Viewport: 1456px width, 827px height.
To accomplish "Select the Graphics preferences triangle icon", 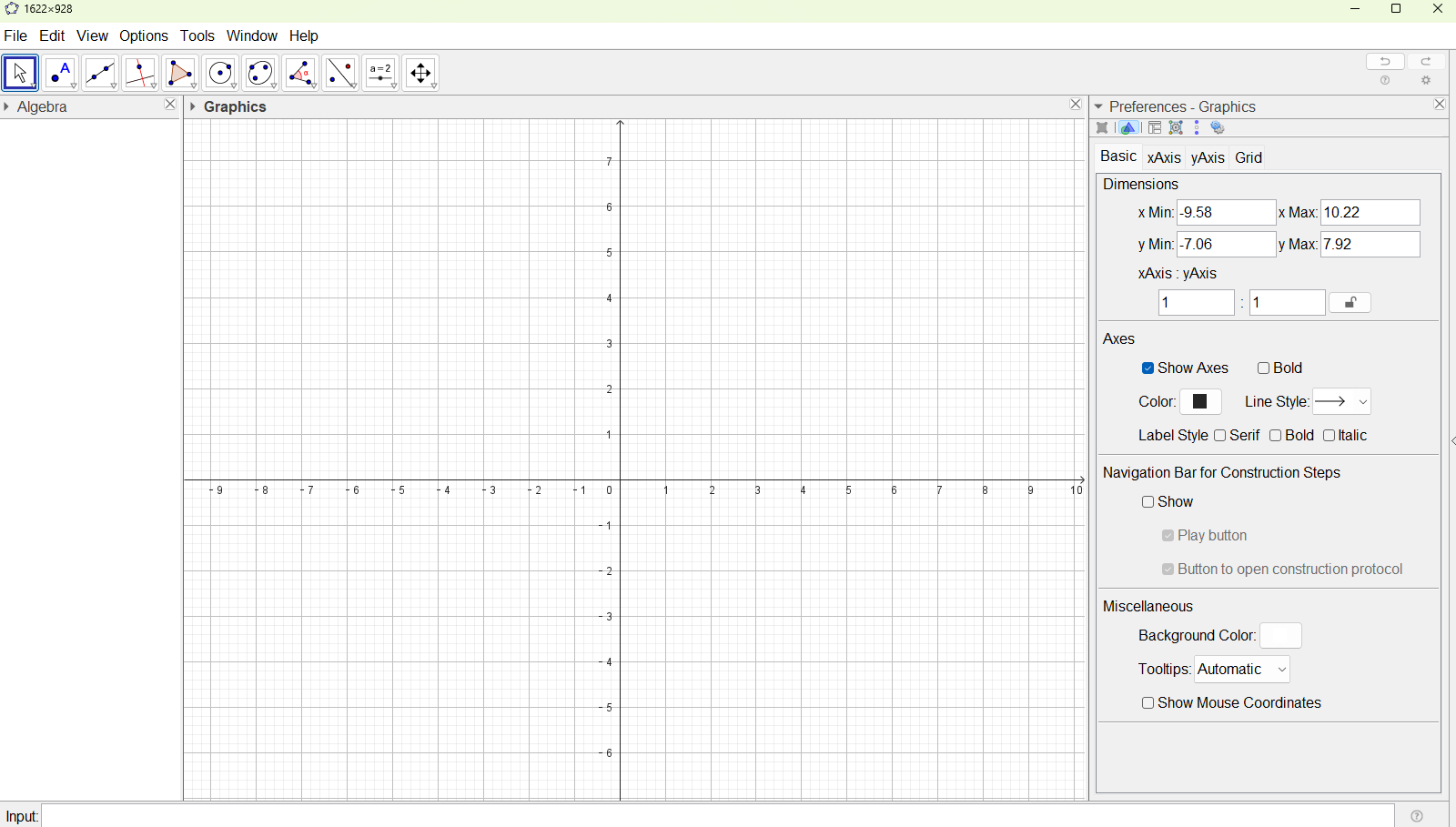I will pos(1128,128).
